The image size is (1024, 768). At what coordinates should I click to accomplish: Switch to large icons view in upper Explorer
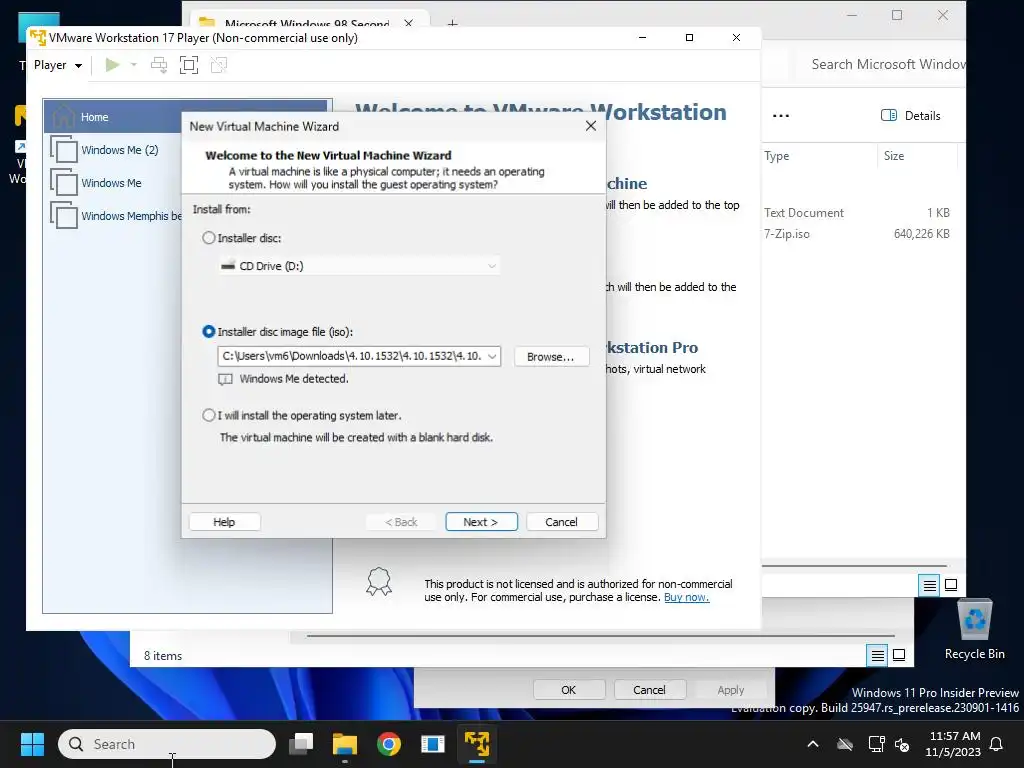tap(951, 585)
